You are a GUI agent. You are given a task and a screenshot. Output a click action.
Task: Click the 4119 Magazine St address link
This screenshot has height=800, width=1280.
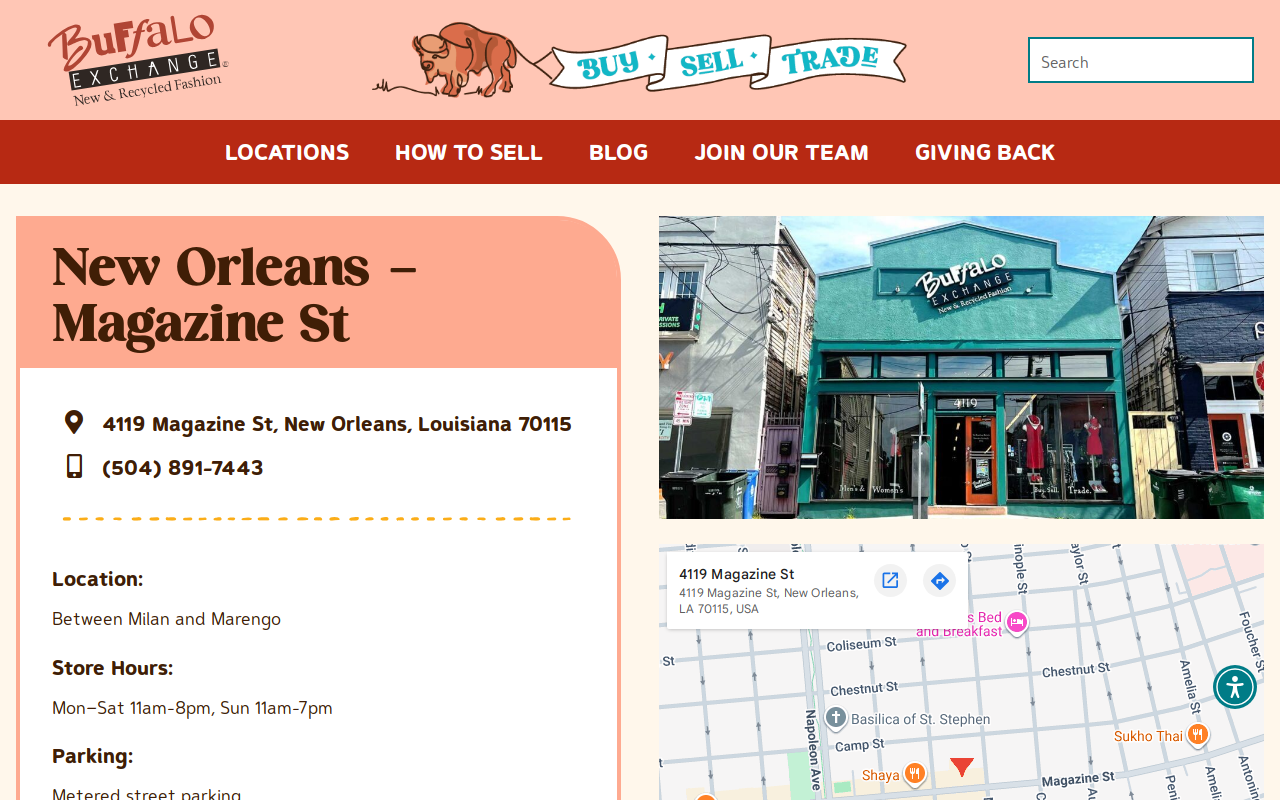(337, 424)
